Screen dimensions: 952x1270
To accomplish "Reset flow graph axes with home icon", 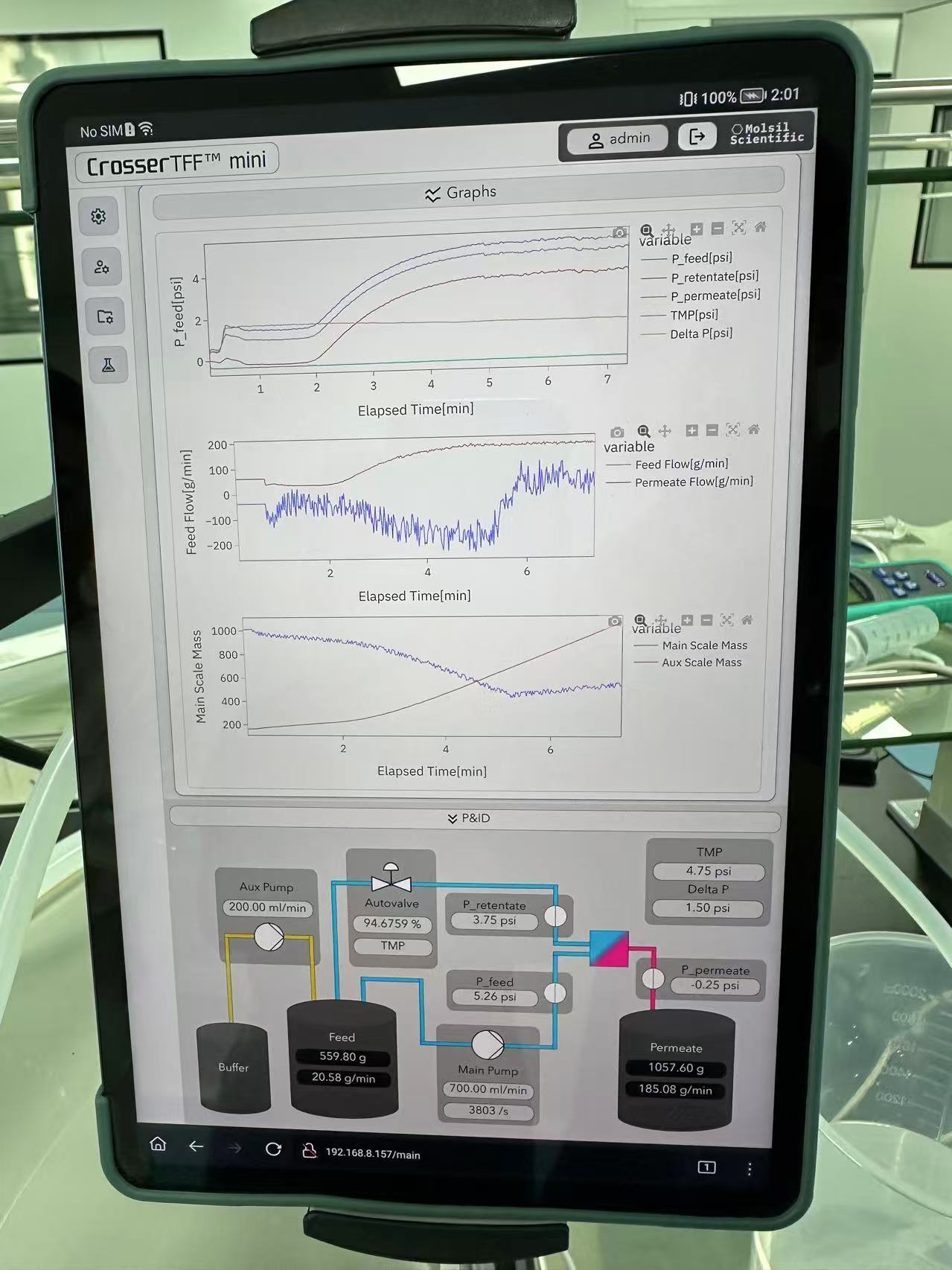I will pyautogui.click(x=753, y=429).
